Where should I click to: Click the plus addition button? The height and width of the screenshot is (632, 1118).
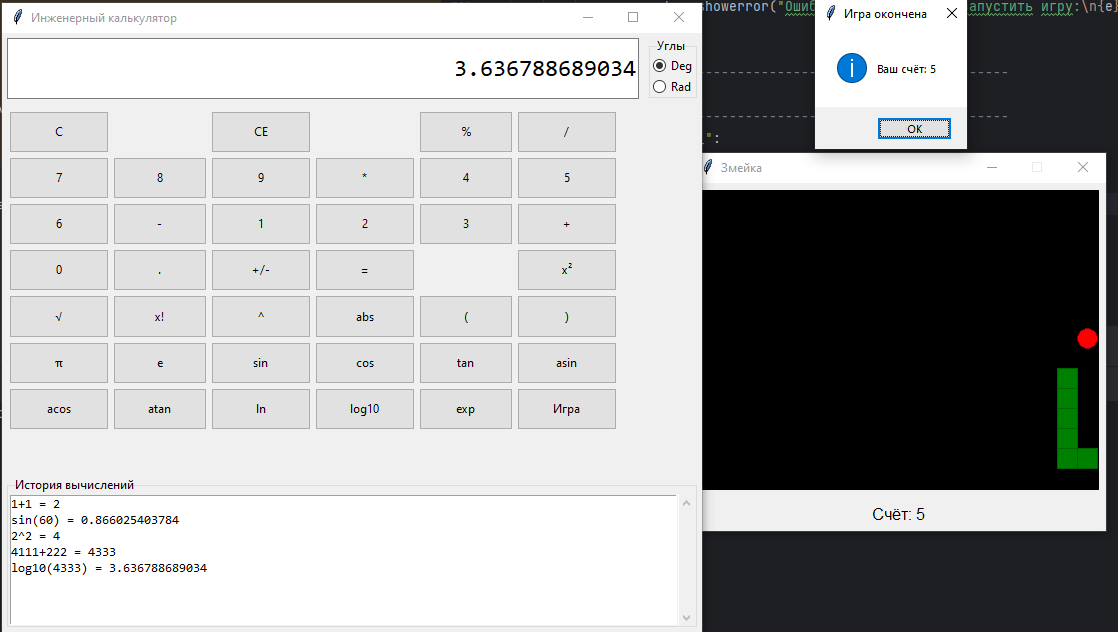point(567,224)
